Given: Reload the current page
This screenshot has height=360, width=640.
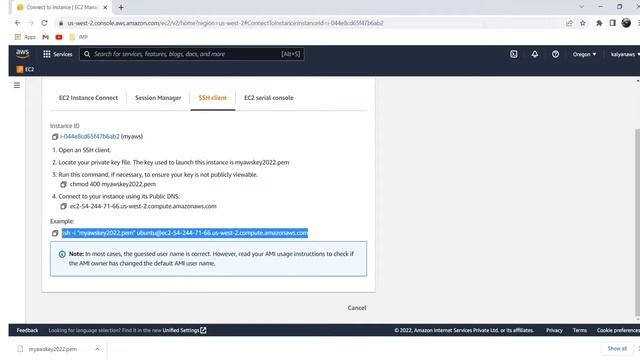Looking at the screenshot, I should 44,23.
